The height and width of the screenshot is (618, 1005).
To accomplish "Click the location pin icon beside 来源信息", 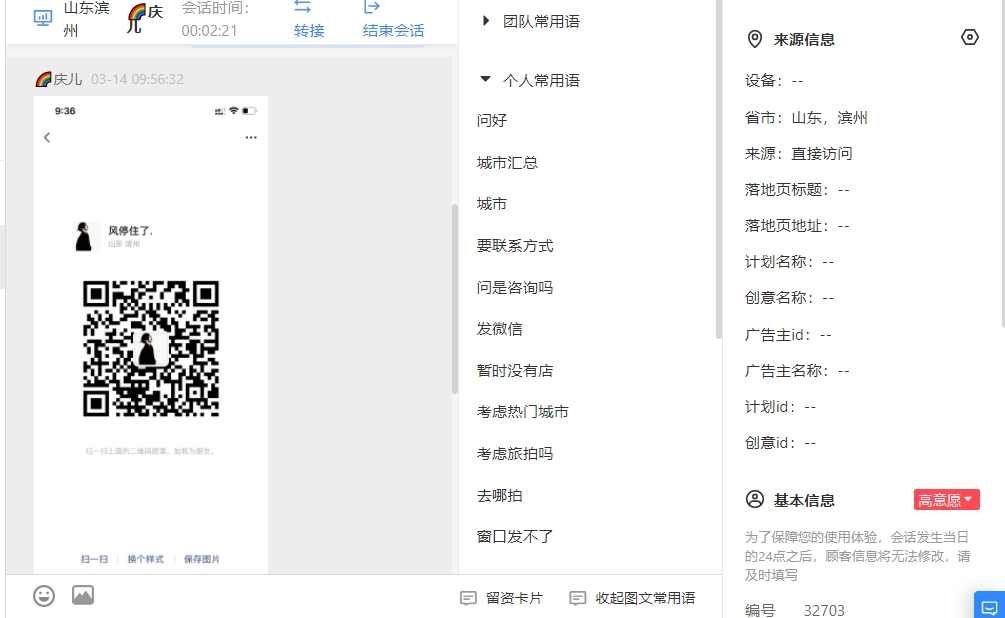I will click(x=755, y=39).
